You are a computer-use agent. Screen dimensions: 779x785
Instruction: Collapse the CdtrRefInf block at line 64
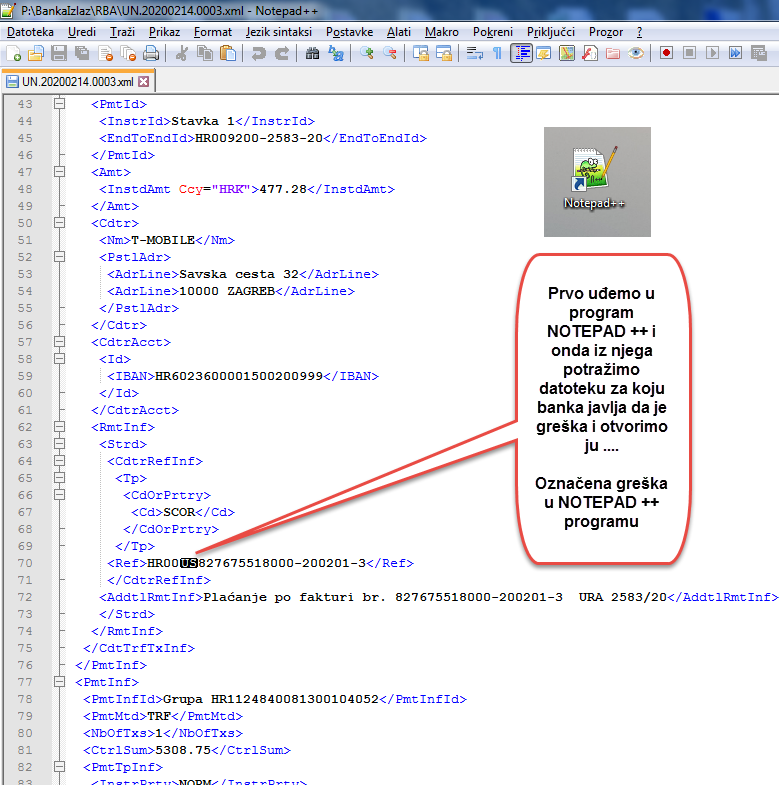60,461
